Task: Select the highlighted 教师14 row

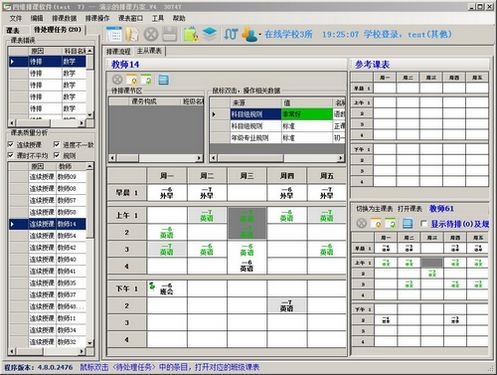Action: [x=47, y=224]
